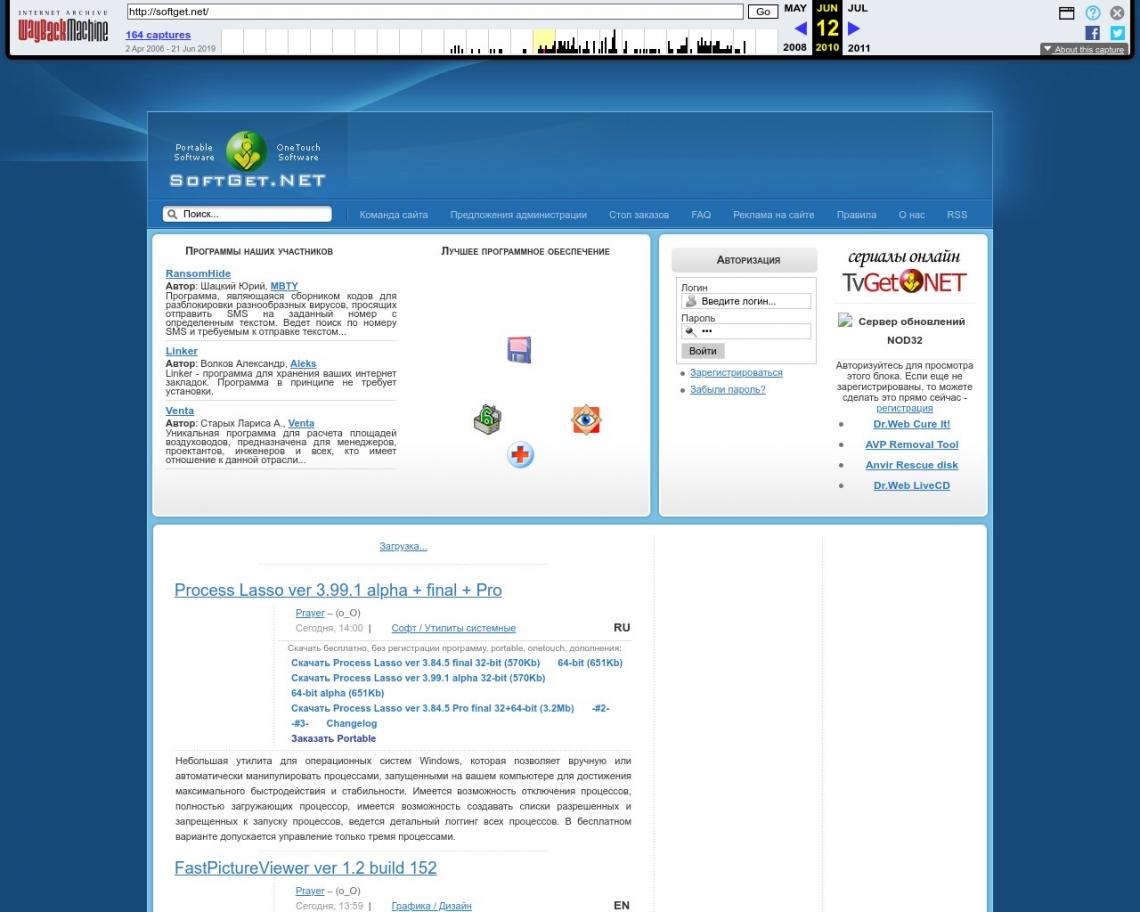Open the AVP Removal Tool link
Screen dimensions: 1140x912
(912, 444)
